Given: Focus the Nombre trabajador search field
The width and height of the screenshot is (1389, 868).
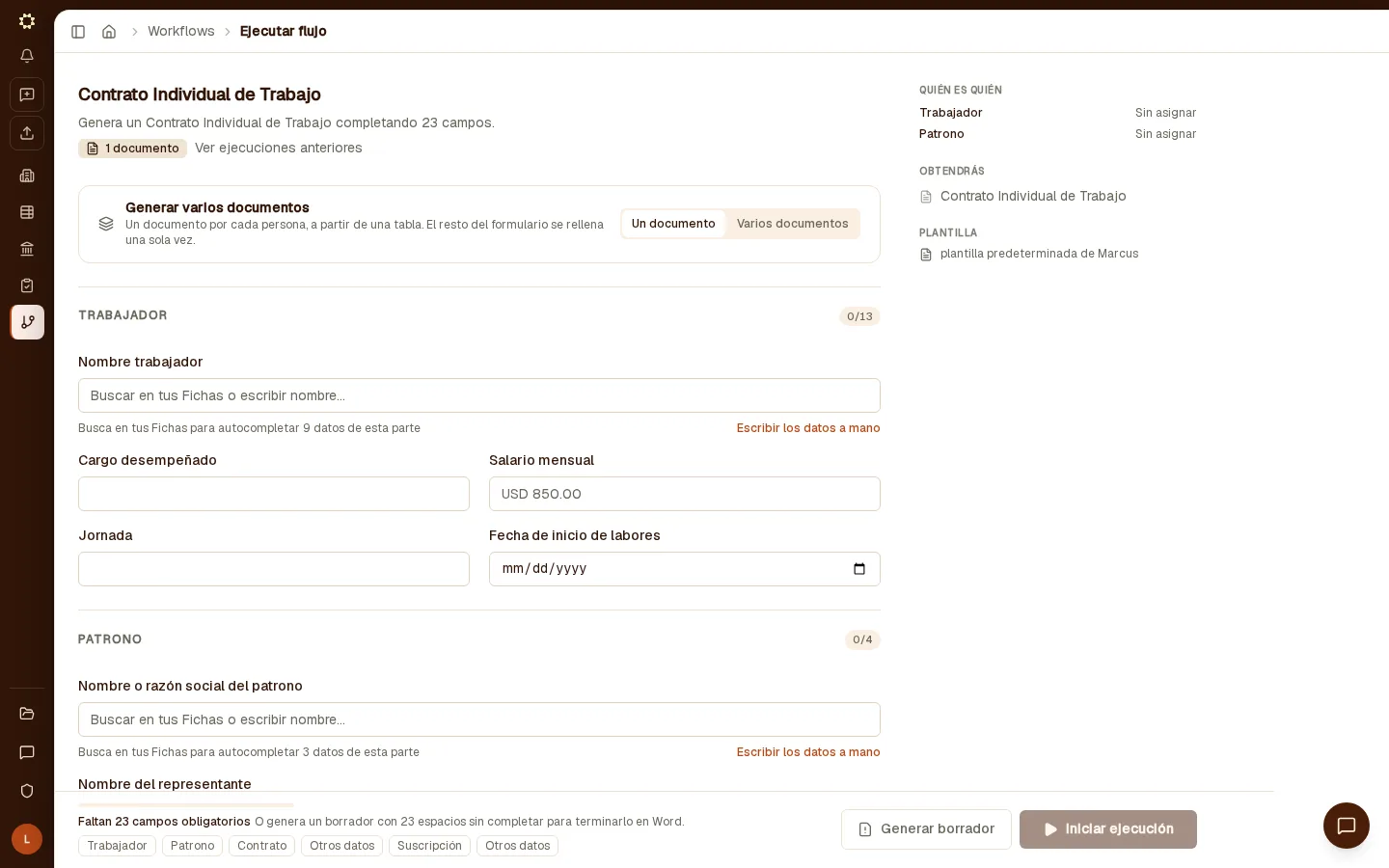Looking at the screenshot, I should click(x=479, y=395).
